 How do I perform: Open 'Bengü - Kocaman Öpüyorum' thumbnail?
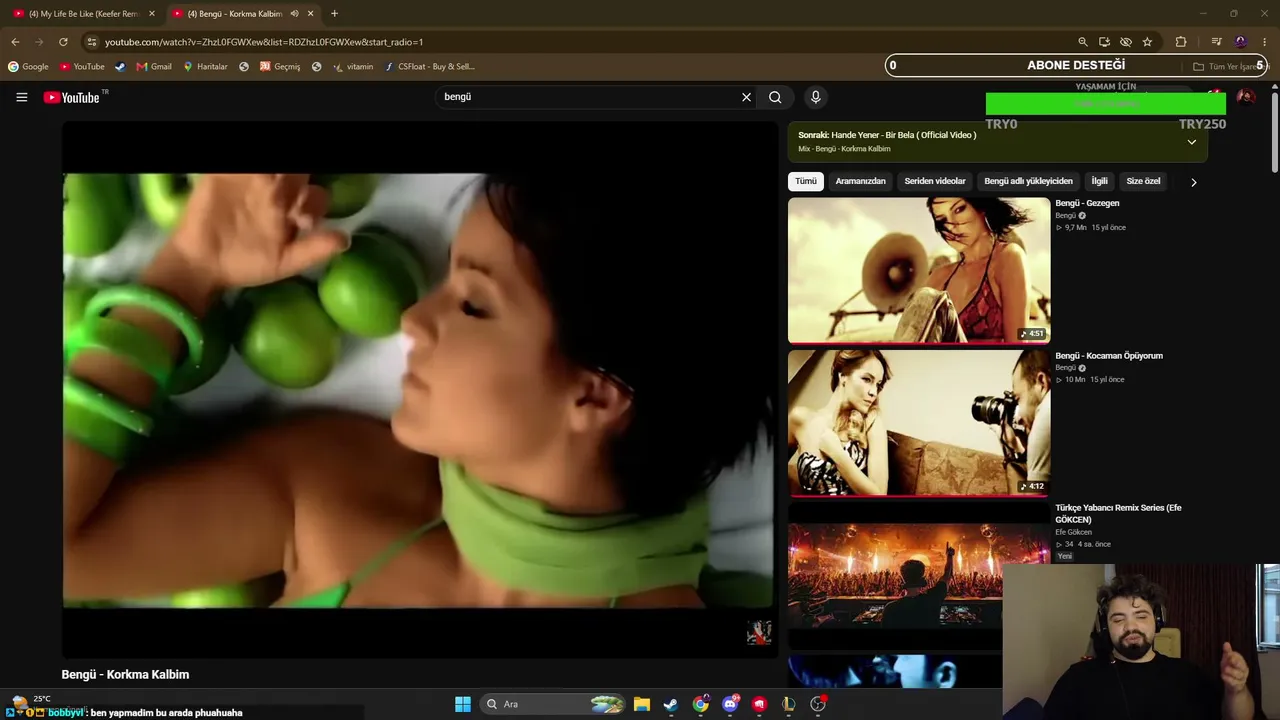pos(919,423)
